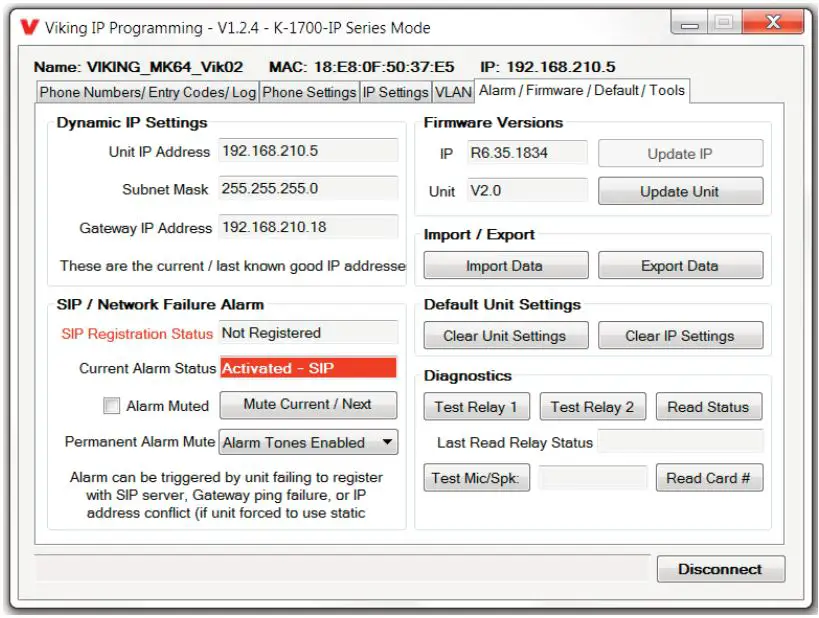Click the Read Status button
Image resolution: width=819 pixels, height=618 pixels.
(709, 406)
